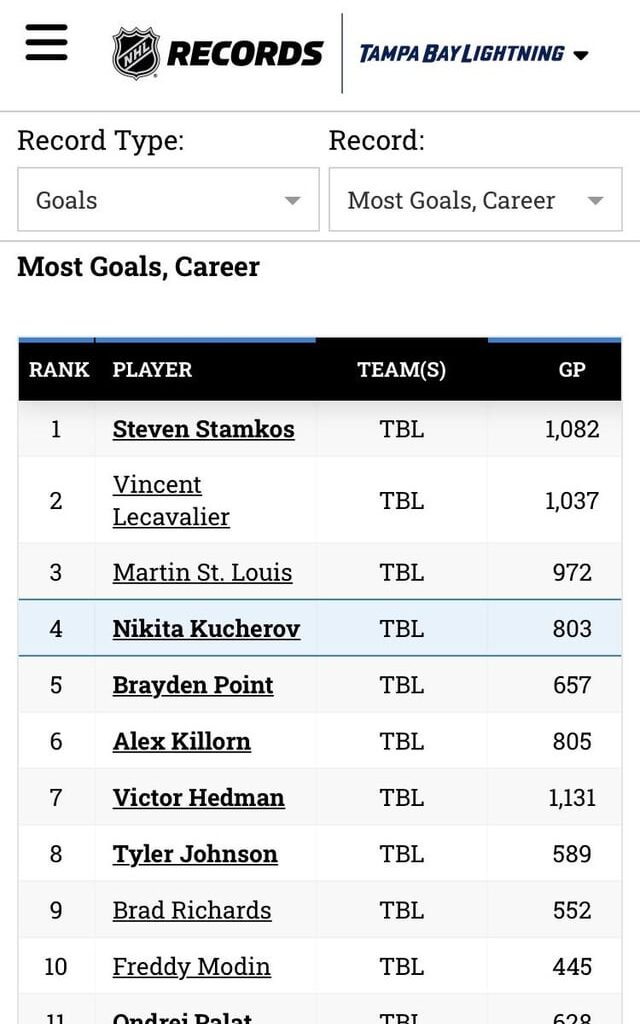Open the Record dropdown showing Most Goals, Career
This screenshot has height=1024, width=640.
(x=475, y=200)
